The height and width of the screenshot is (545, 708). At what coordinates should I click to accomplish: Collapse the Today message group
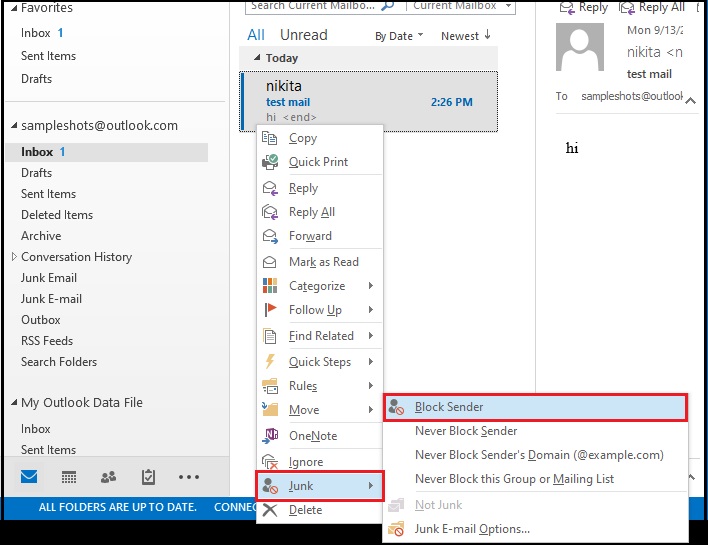pos(256,59)
